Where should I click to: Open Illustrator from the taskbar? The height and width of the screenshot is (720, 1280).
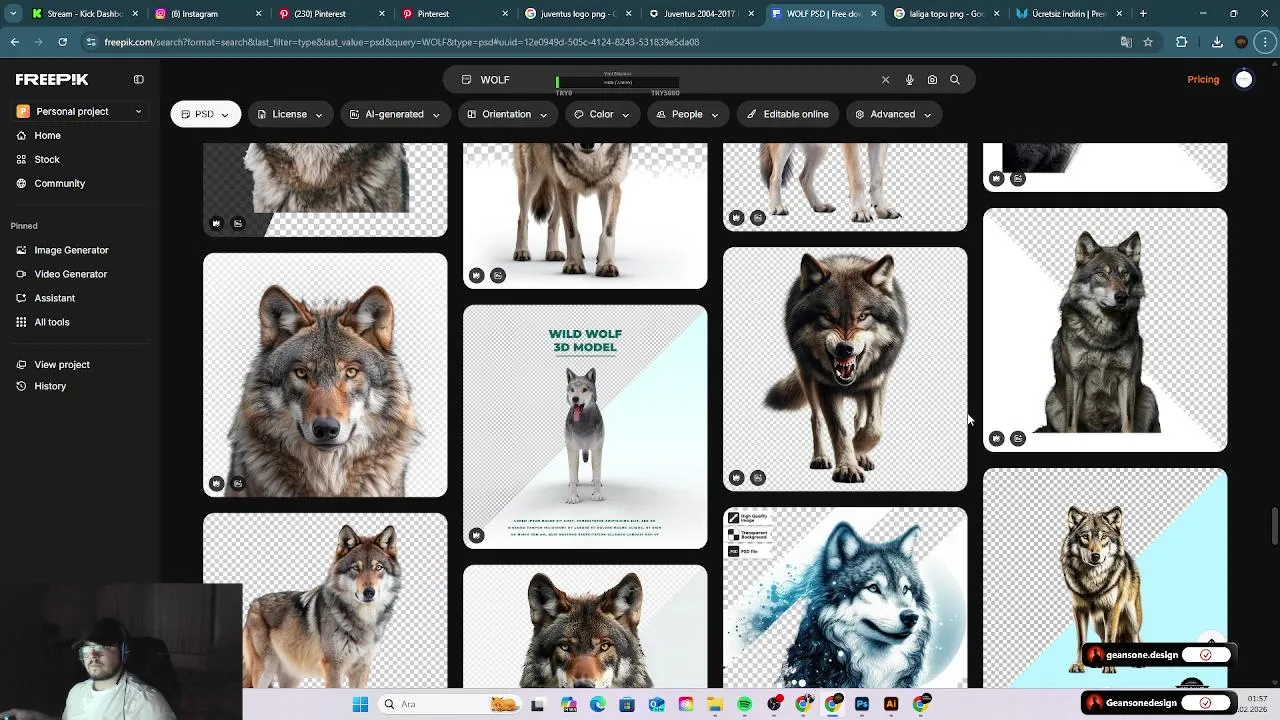tap(891, 704)
